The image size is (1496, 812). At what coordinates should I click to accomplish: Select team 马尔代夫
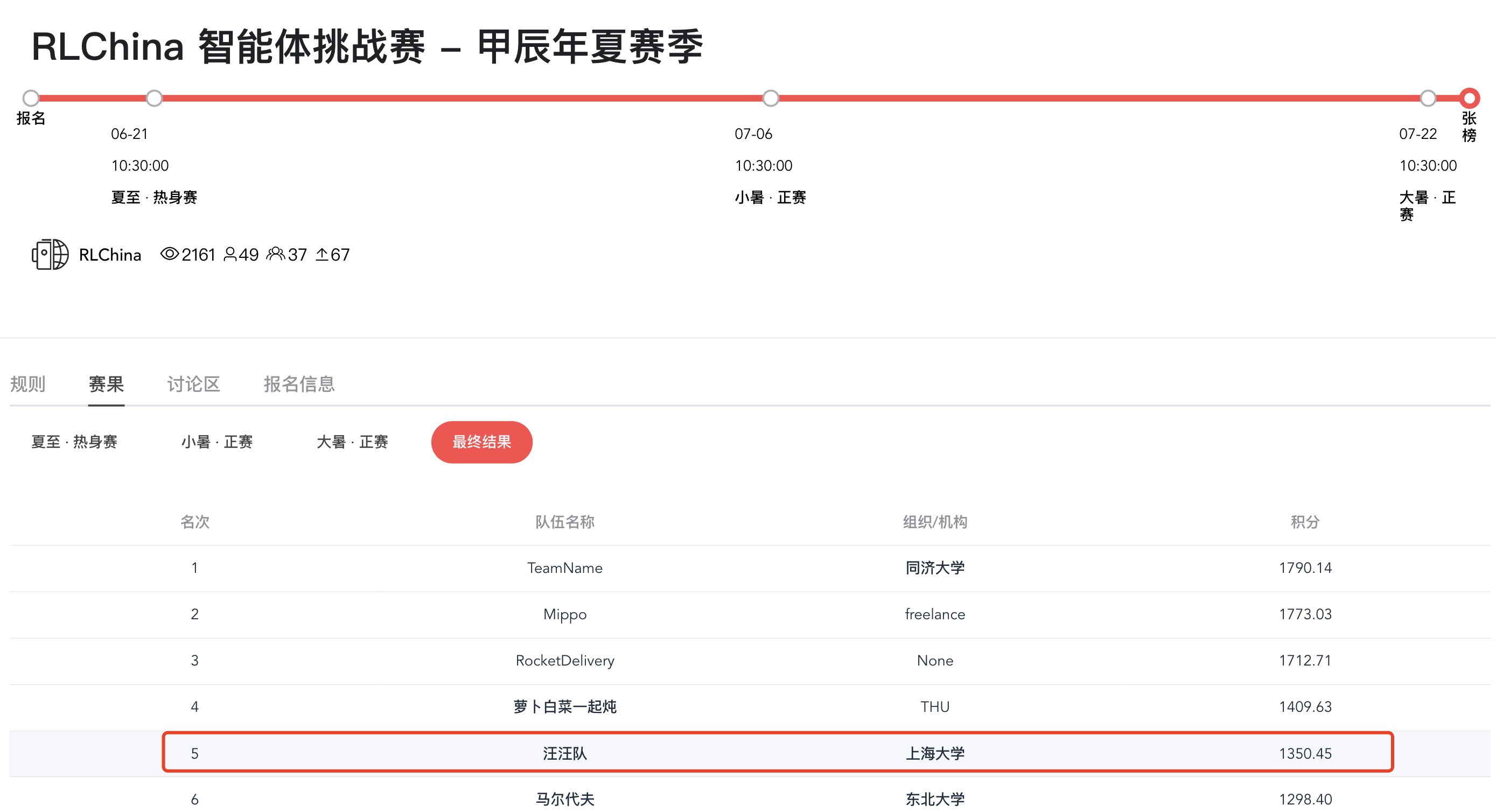[x=564, y=799]
